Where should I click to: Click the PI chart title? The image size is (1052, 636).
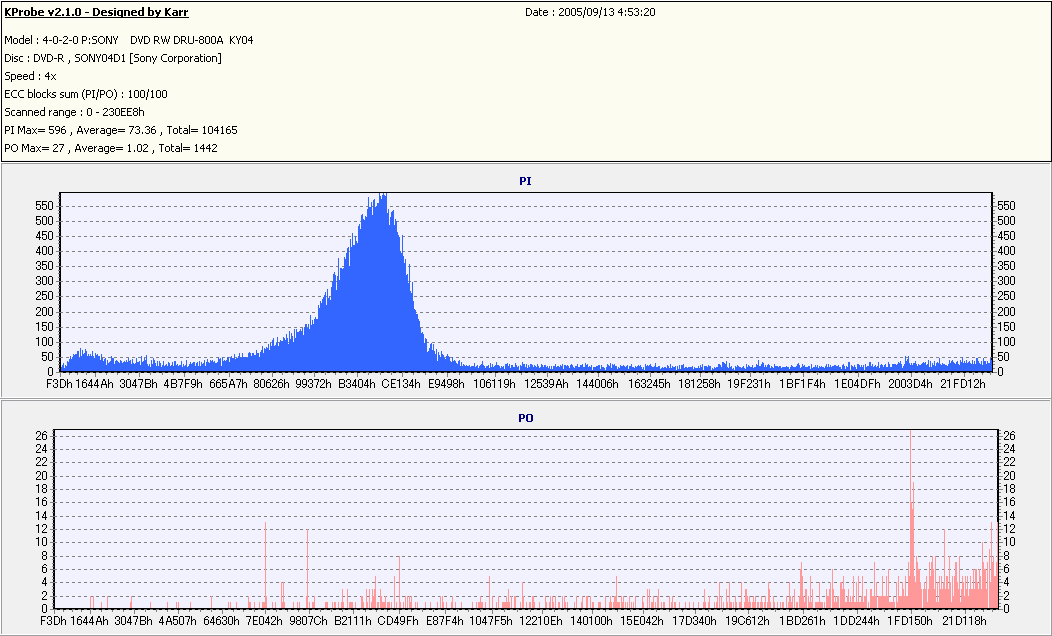[525, 181]
